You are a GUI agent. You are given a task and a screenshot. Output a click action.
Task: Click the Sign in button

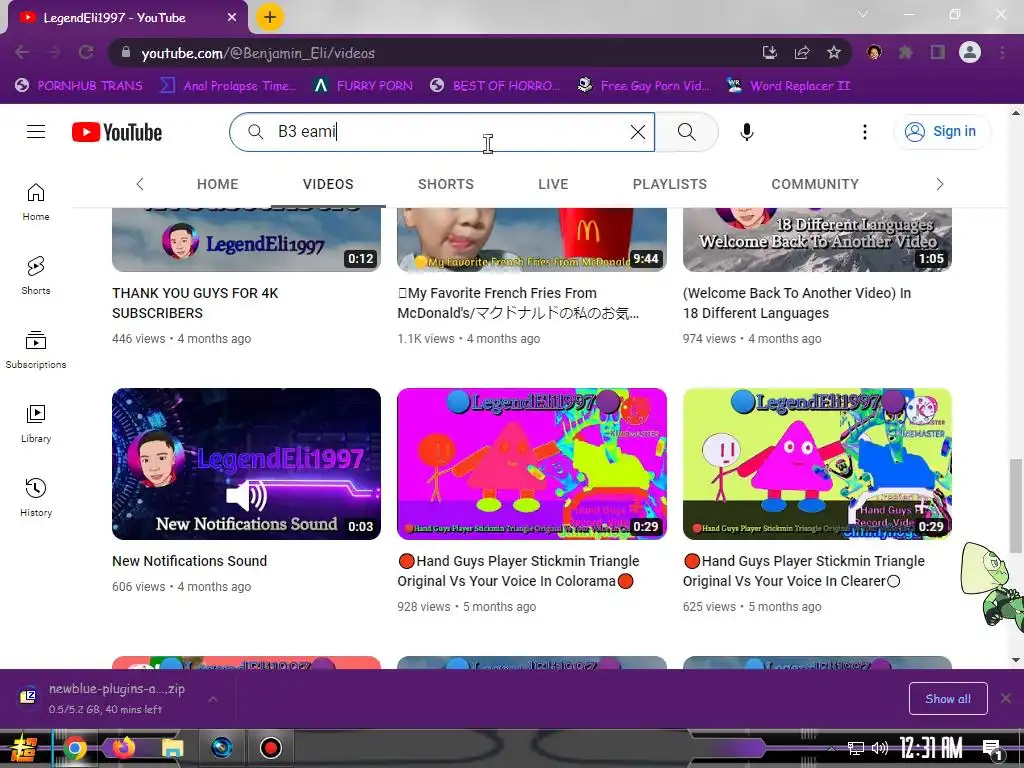(x=941, y=132)
